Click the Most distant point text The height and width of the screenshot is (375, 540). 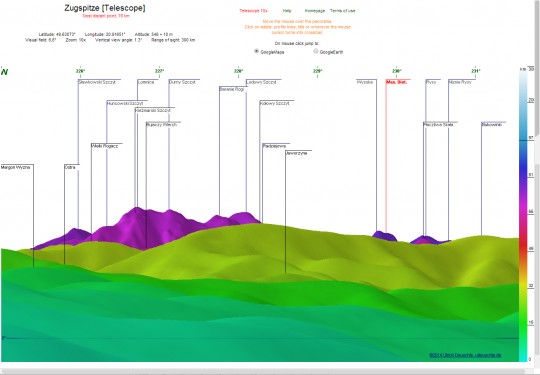click(x=106, y=16)
